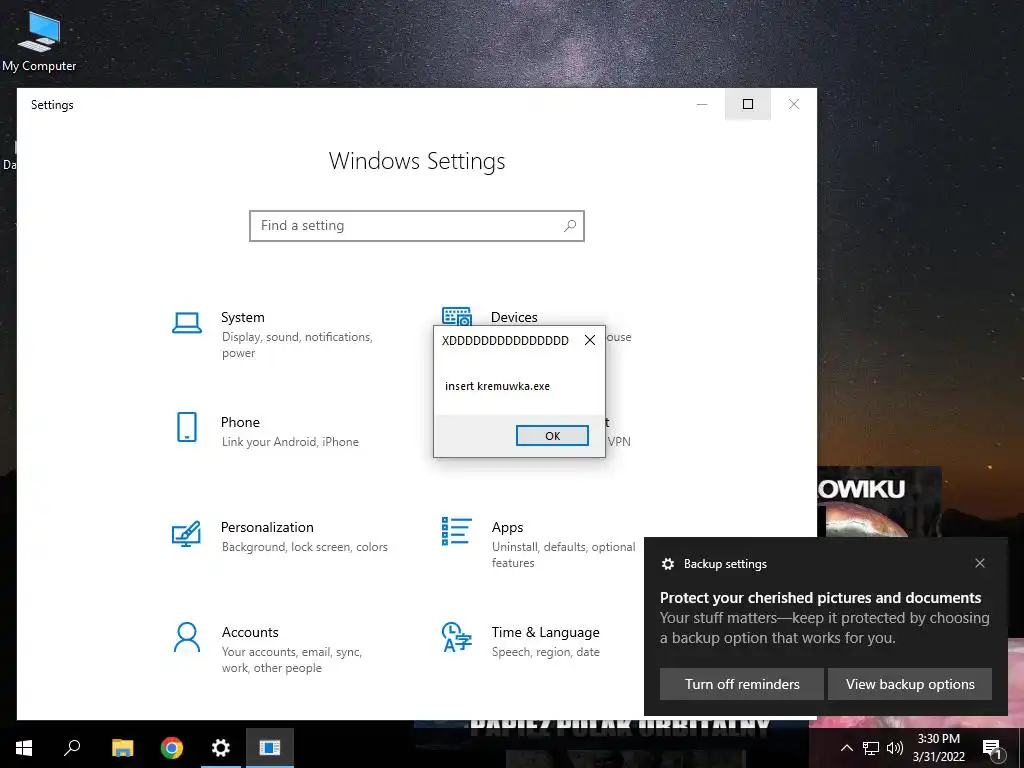
Task: Click the 'Windows Settings' heading
Action: [417, 161]
